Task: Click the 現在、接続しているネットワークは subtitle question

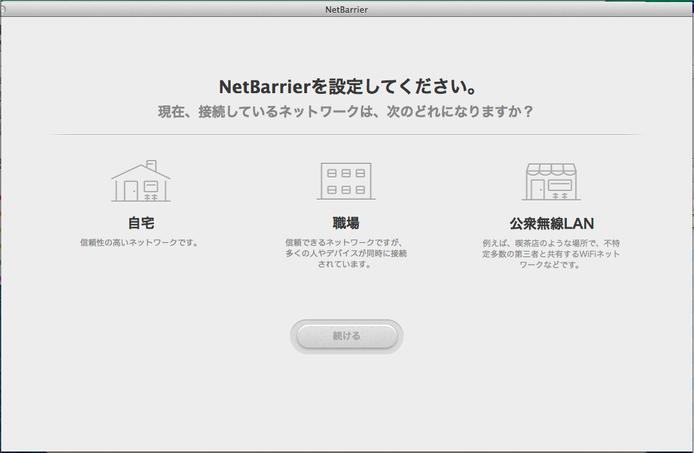Action: (346, 111)
